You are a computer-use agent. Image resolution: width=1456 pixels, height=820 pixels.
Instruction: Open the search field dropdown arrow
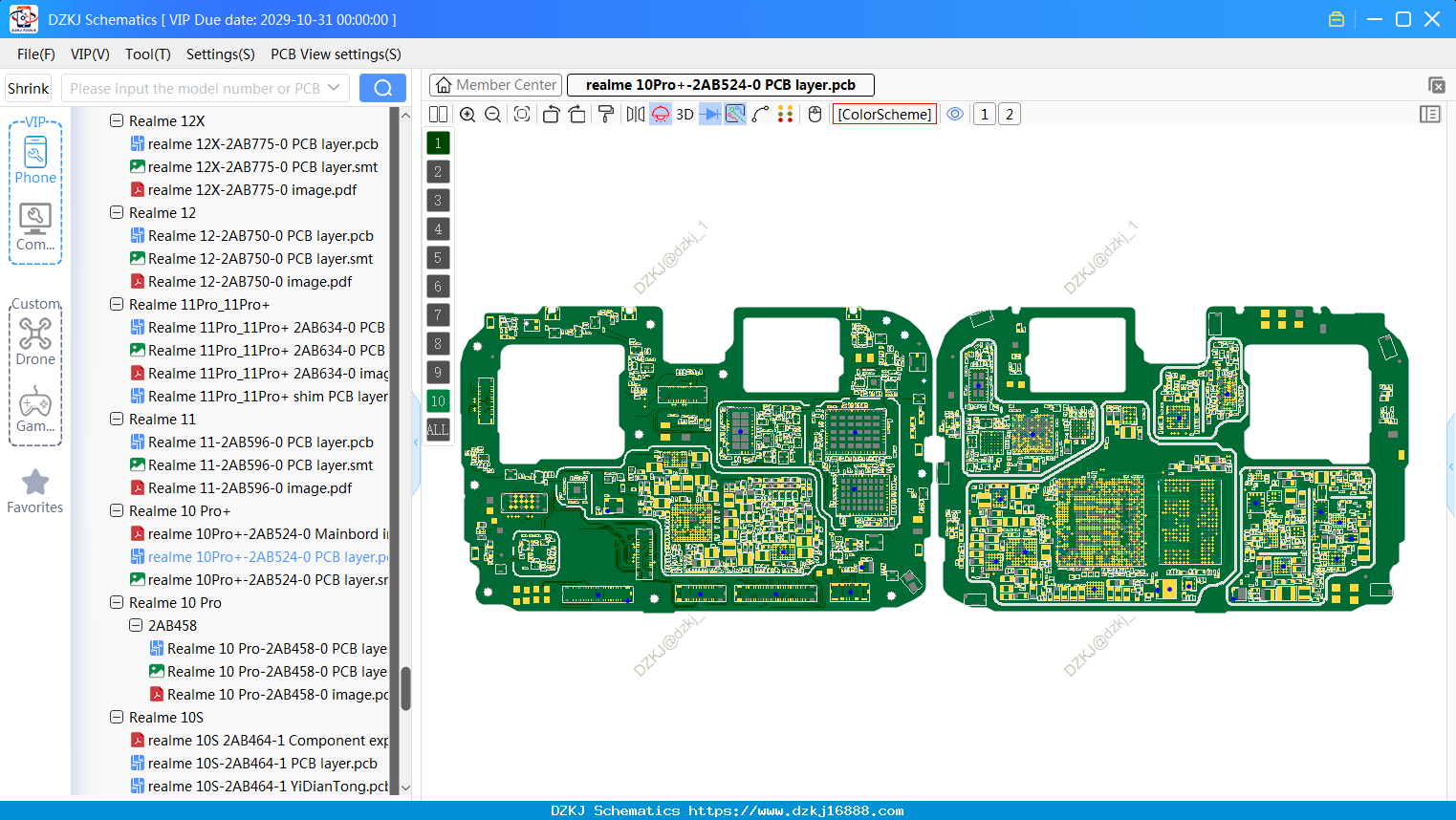[x=334, y=88]
